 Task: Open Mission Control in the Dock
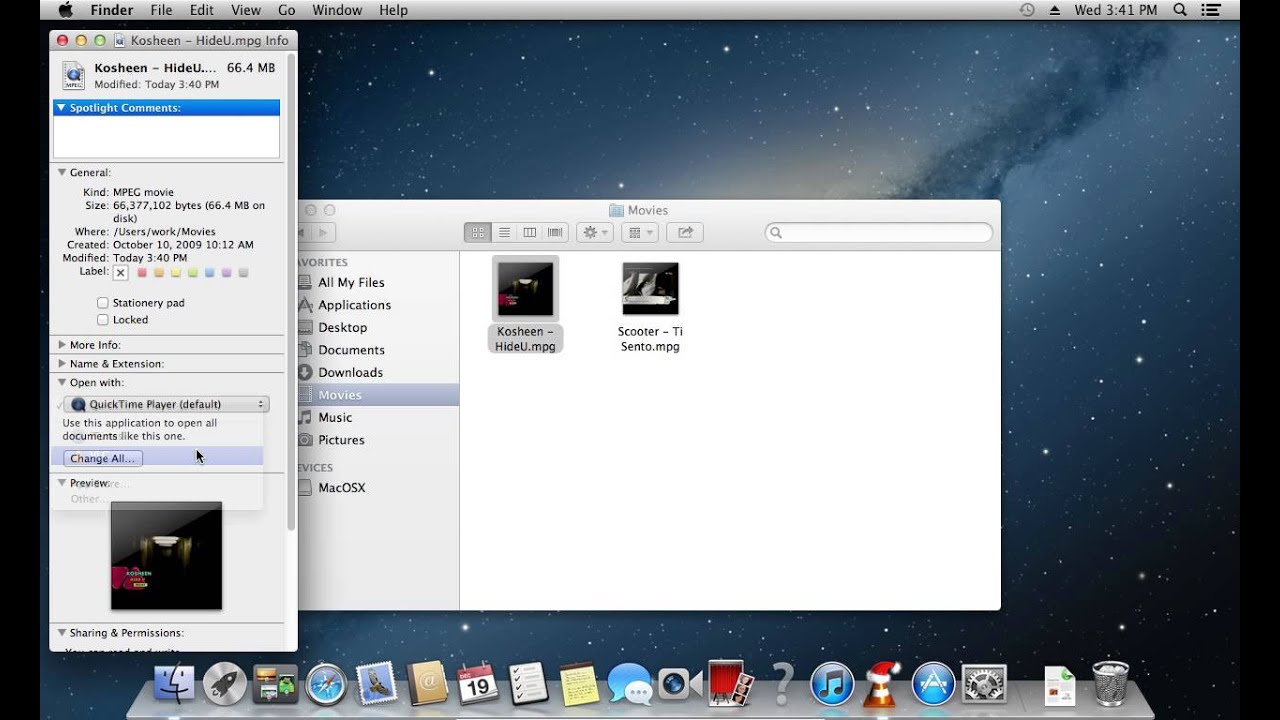pos(275,684)
